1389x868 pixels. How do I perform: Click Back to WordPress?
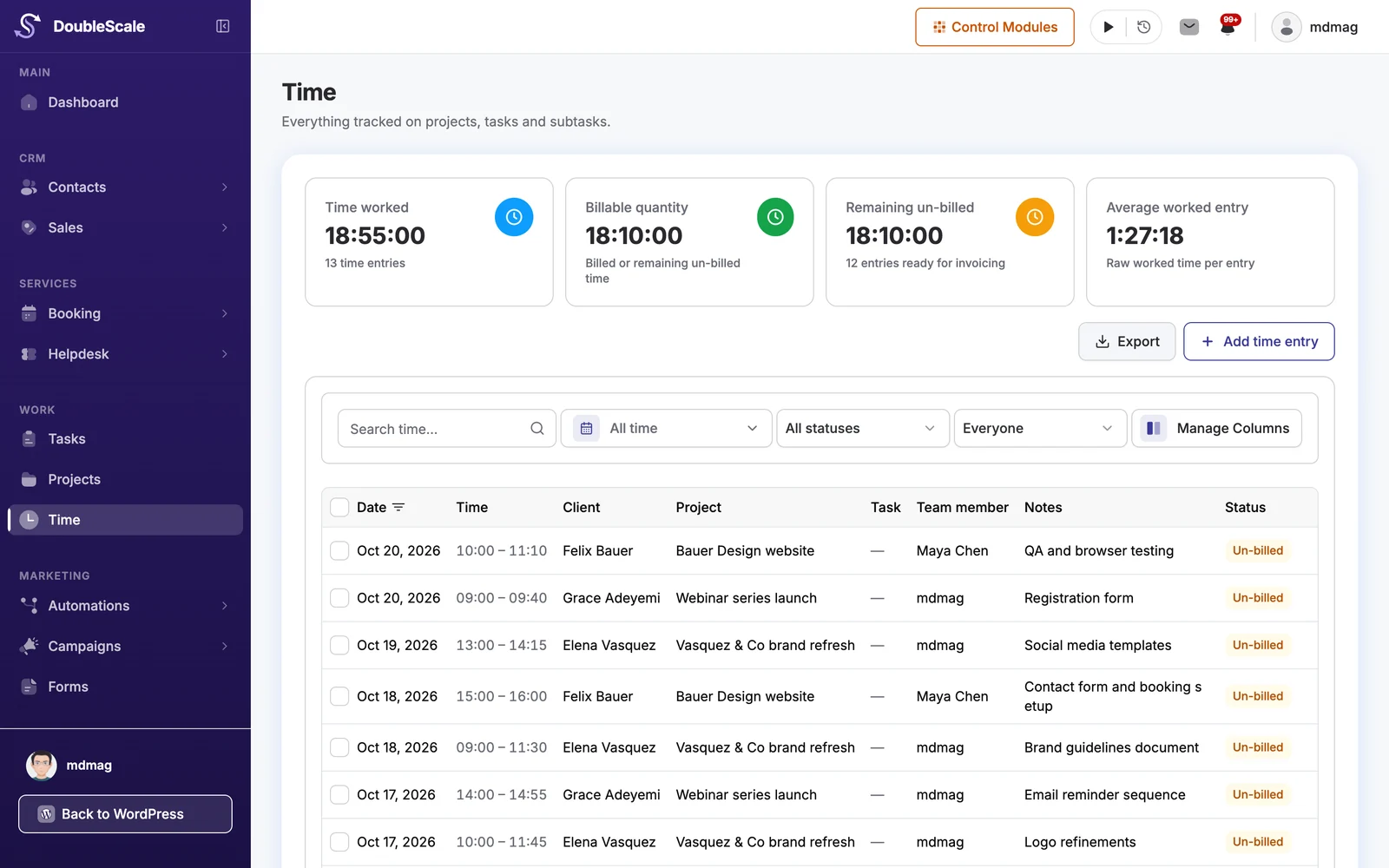click(125, 814)
